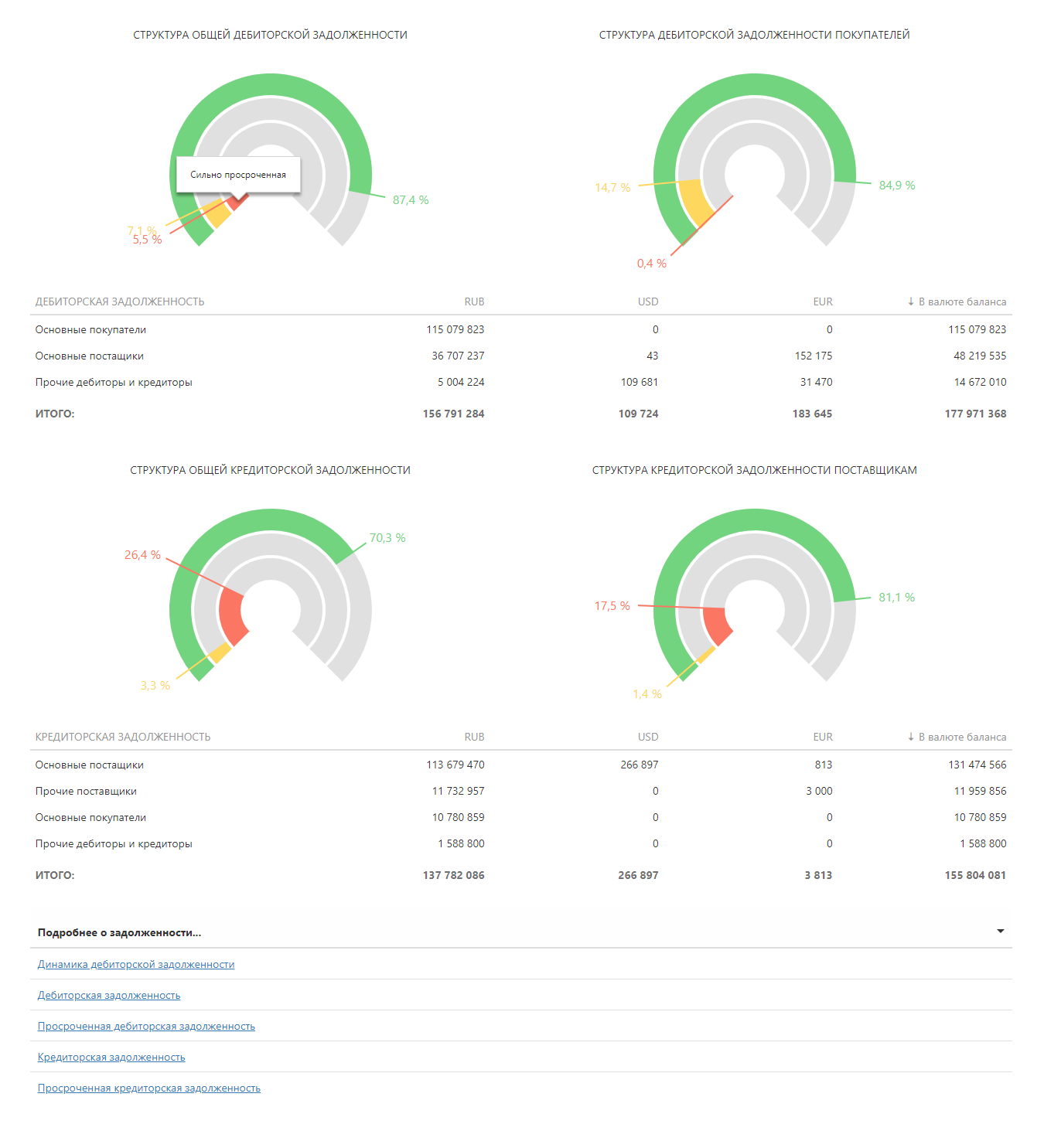The width and height of the screenshot is (1044, 1148).
Task: Select yellow 3,3 % segment in total payables chart
Action: point(220,653)
